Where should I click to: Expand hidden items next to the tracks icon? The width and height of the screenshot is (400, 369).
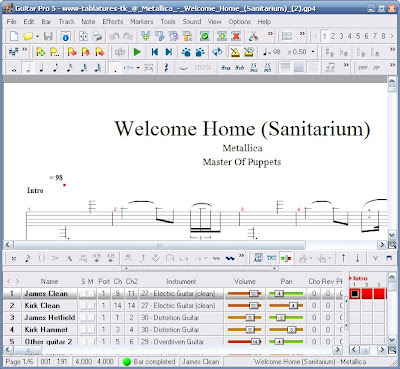24,50
